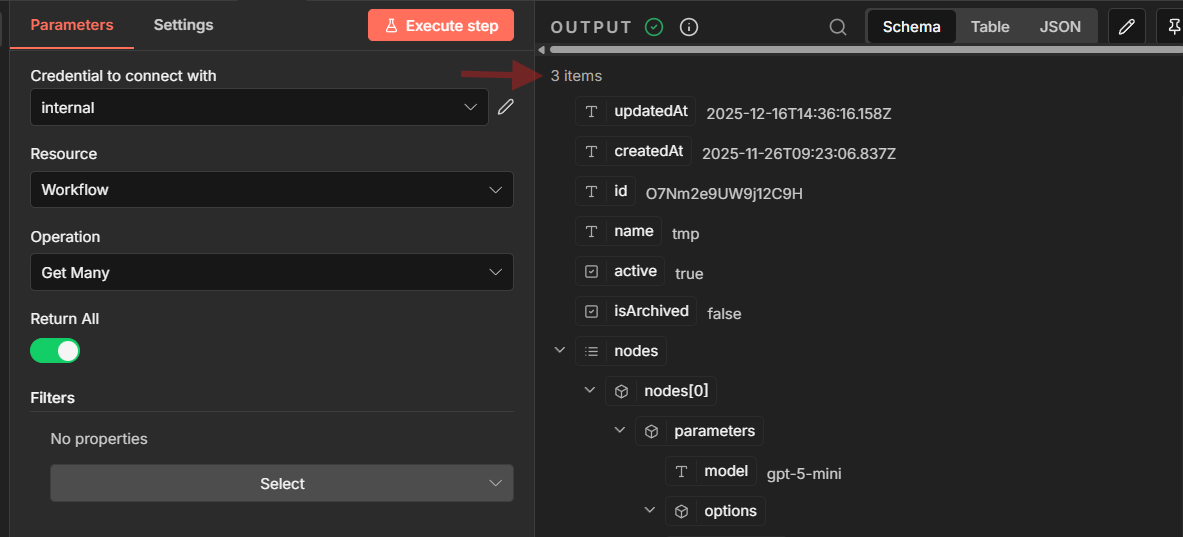Image resolution: width=1183 pixels, height=537 pixels.
Task: Collapse the nodes tree chevron
Action: (559, 350)
